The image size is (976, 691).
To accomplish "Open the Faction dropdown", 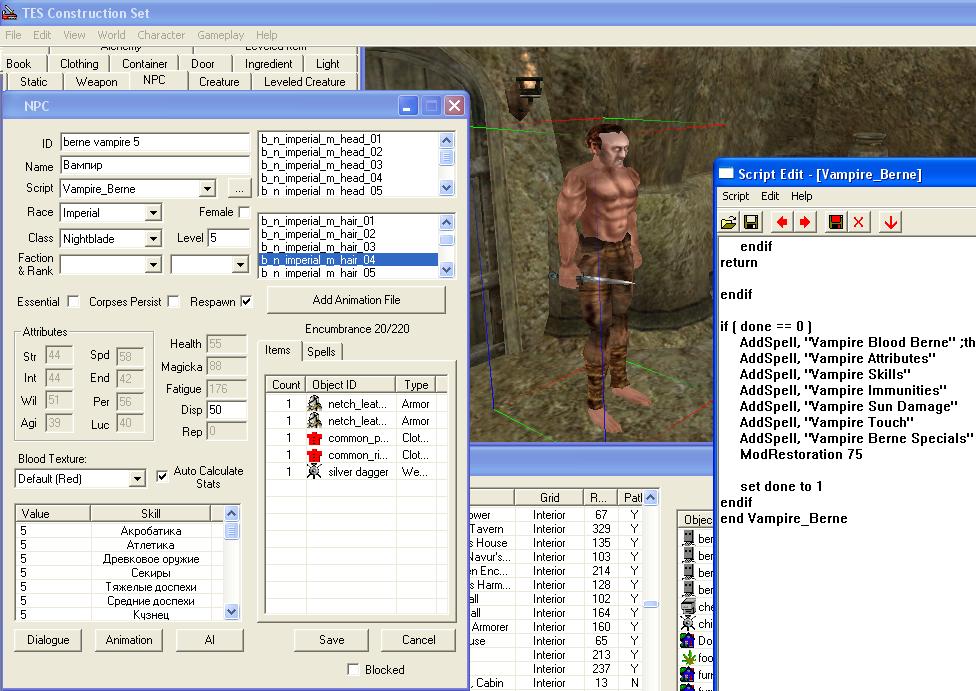I will (153, 265).
